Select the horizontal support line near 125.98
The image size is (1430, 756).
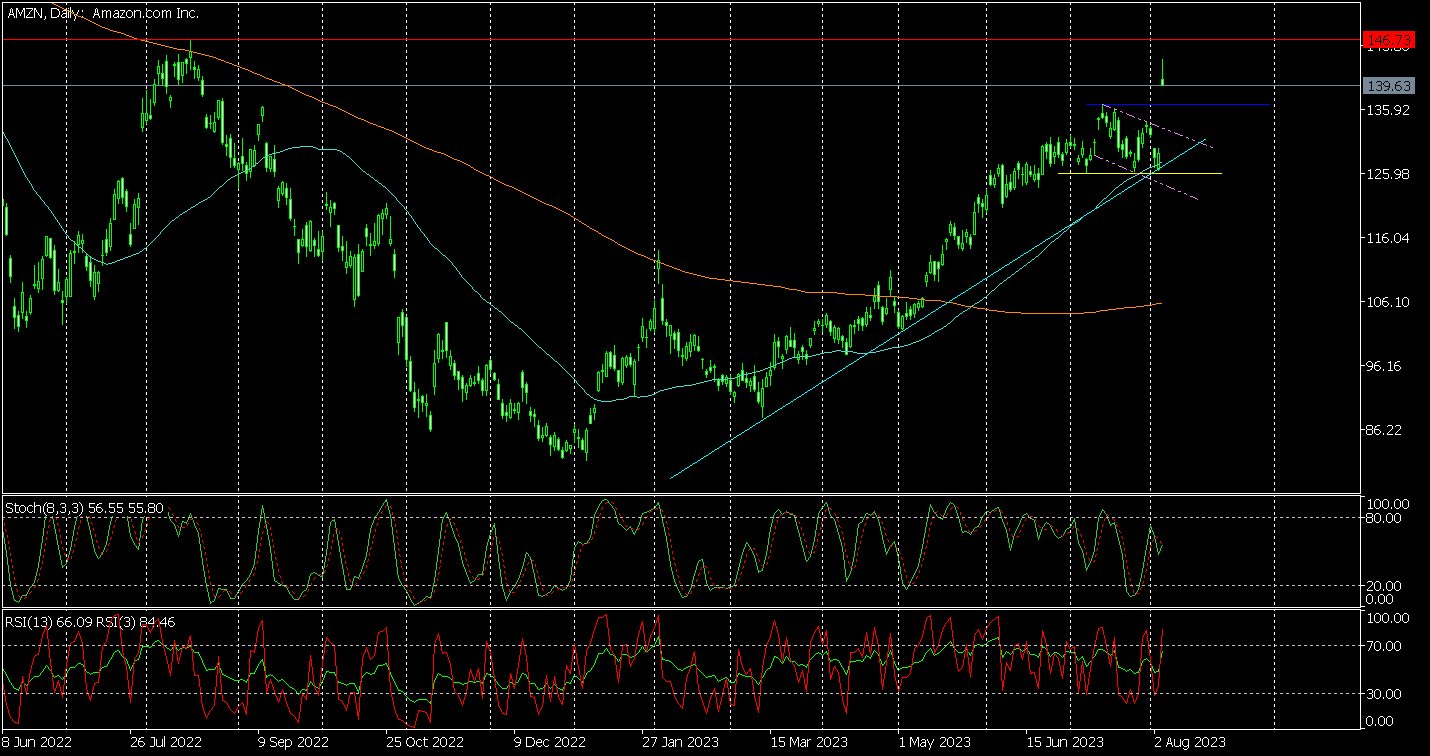(1140, 174)
